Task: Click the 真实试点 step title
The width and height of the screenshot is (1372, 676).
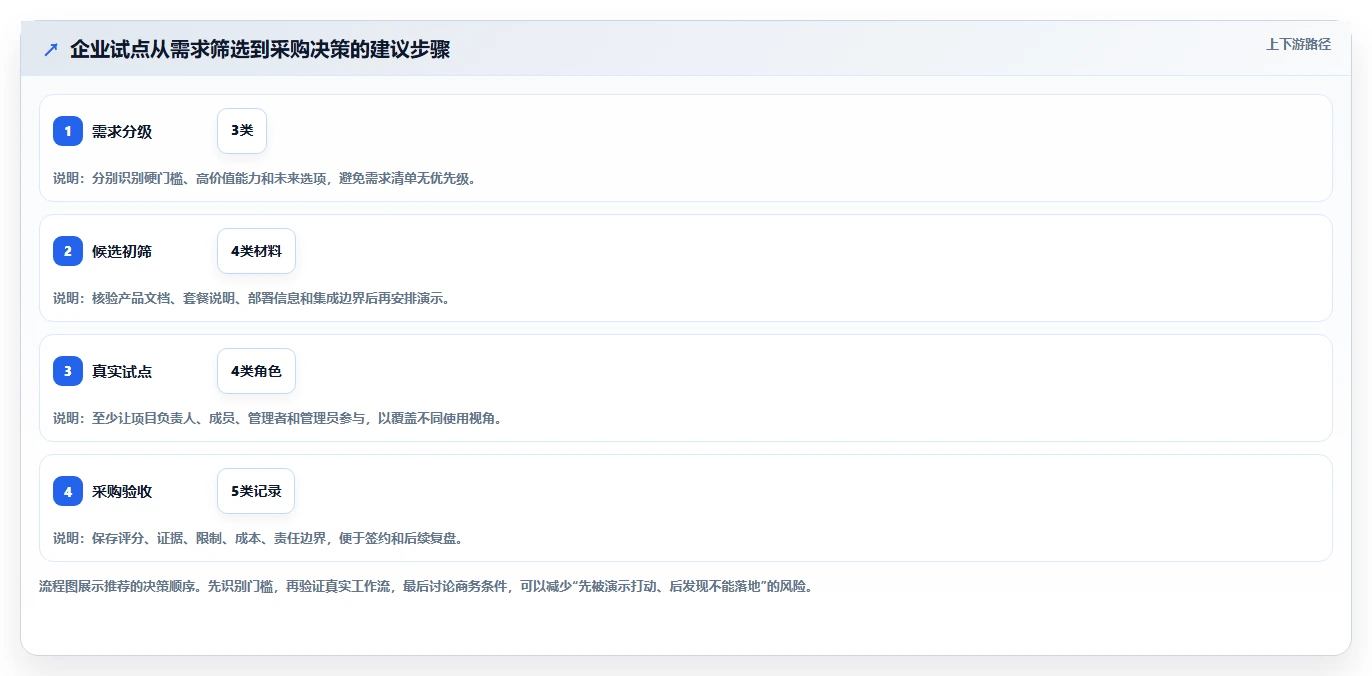Action: point(122,371)
